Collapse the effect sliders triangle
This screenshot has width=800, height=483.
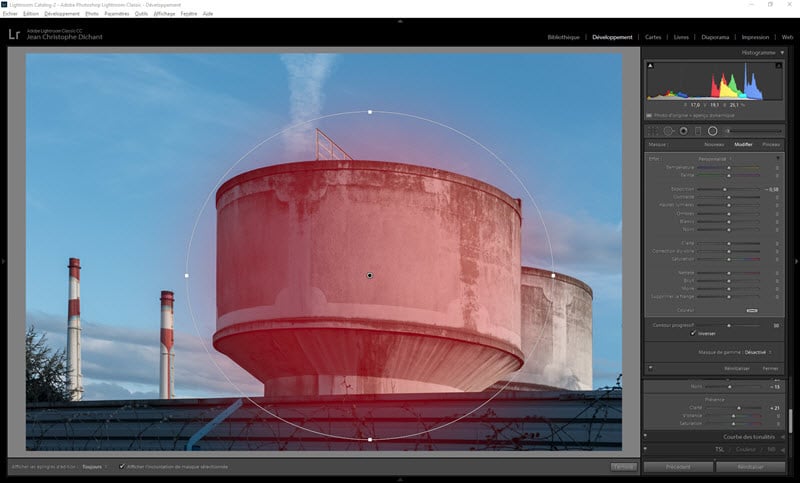[x=778, y=159]
